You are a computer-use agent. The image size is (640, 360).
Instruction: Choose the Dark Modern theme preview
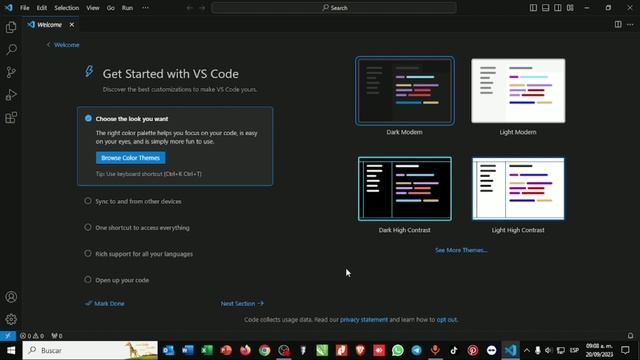click(404, 91)
